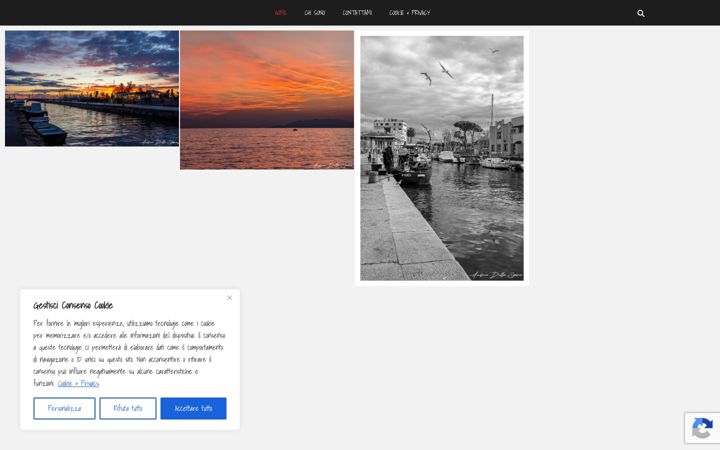Open the black and white dock photo
The image size is (720, 450).
(442, 158)
